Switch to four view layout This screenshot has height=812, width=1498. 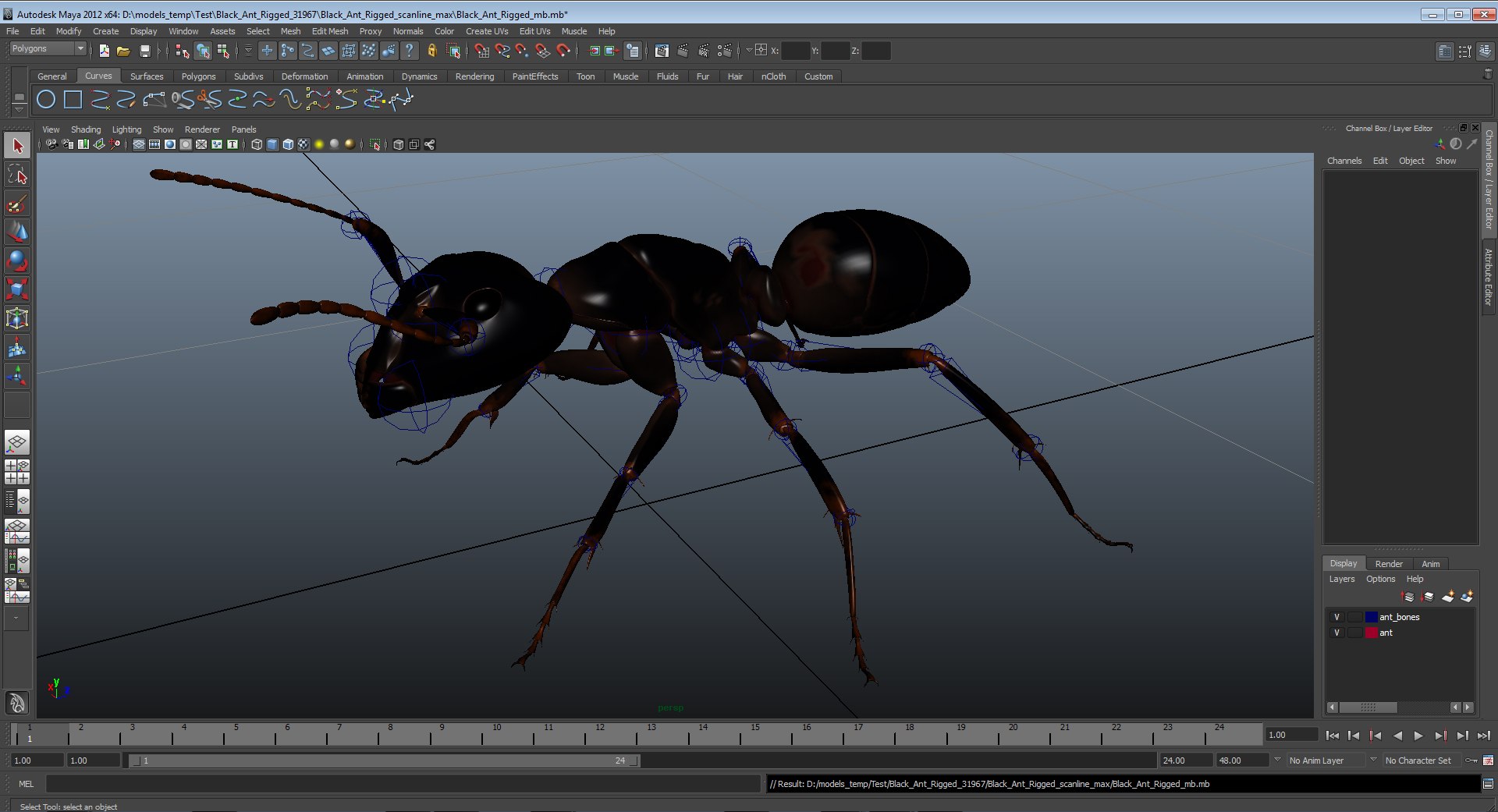coord(17,472)
